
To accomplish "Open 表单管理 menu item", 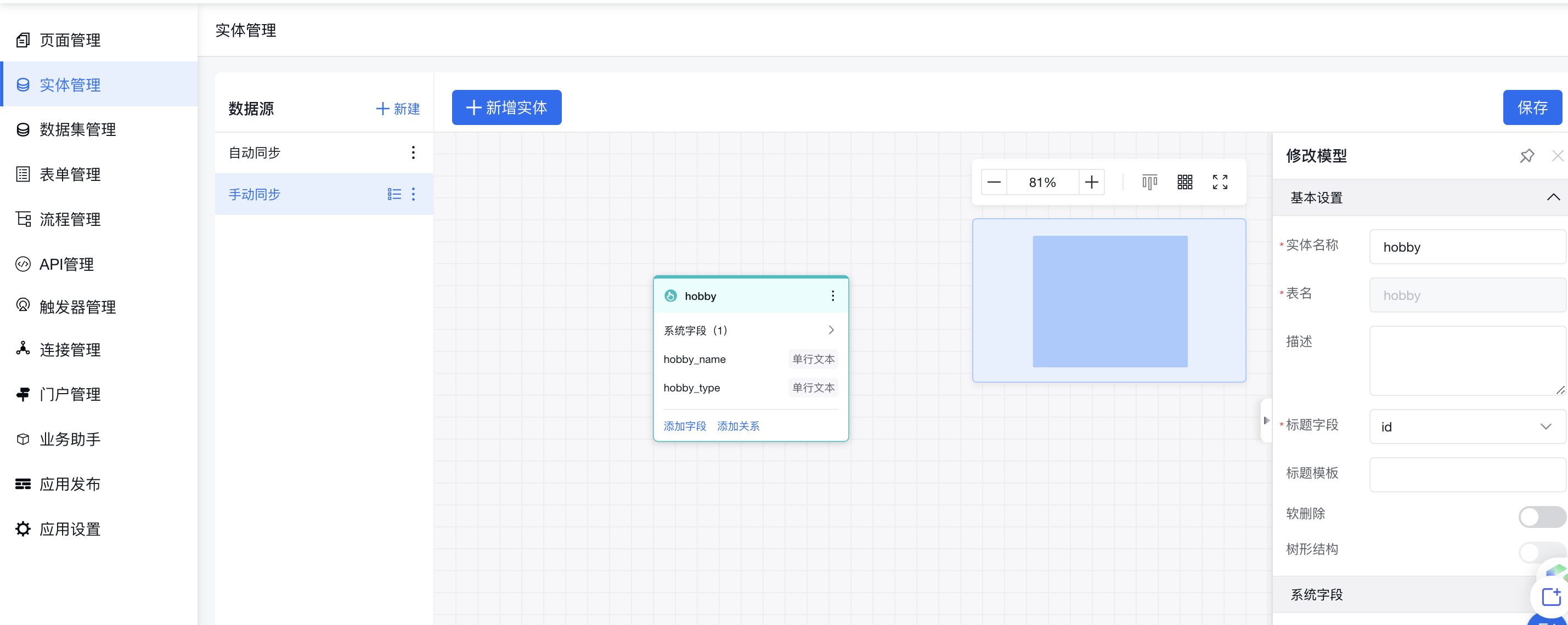I will pos(99,174).
